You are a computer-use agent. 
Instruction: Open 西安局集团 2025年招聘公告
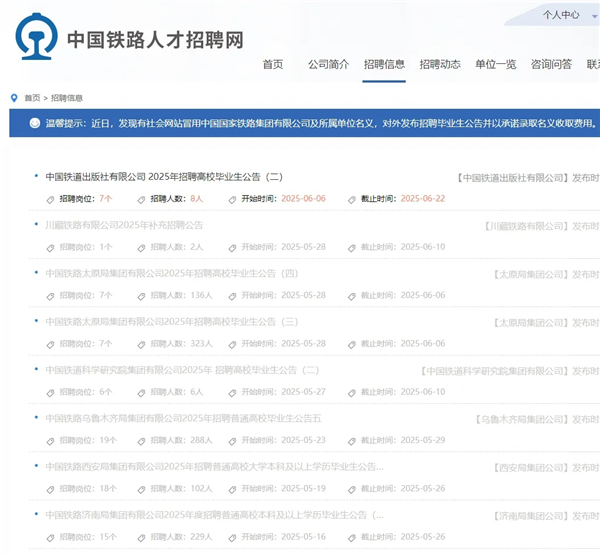(x=214, y=467)
